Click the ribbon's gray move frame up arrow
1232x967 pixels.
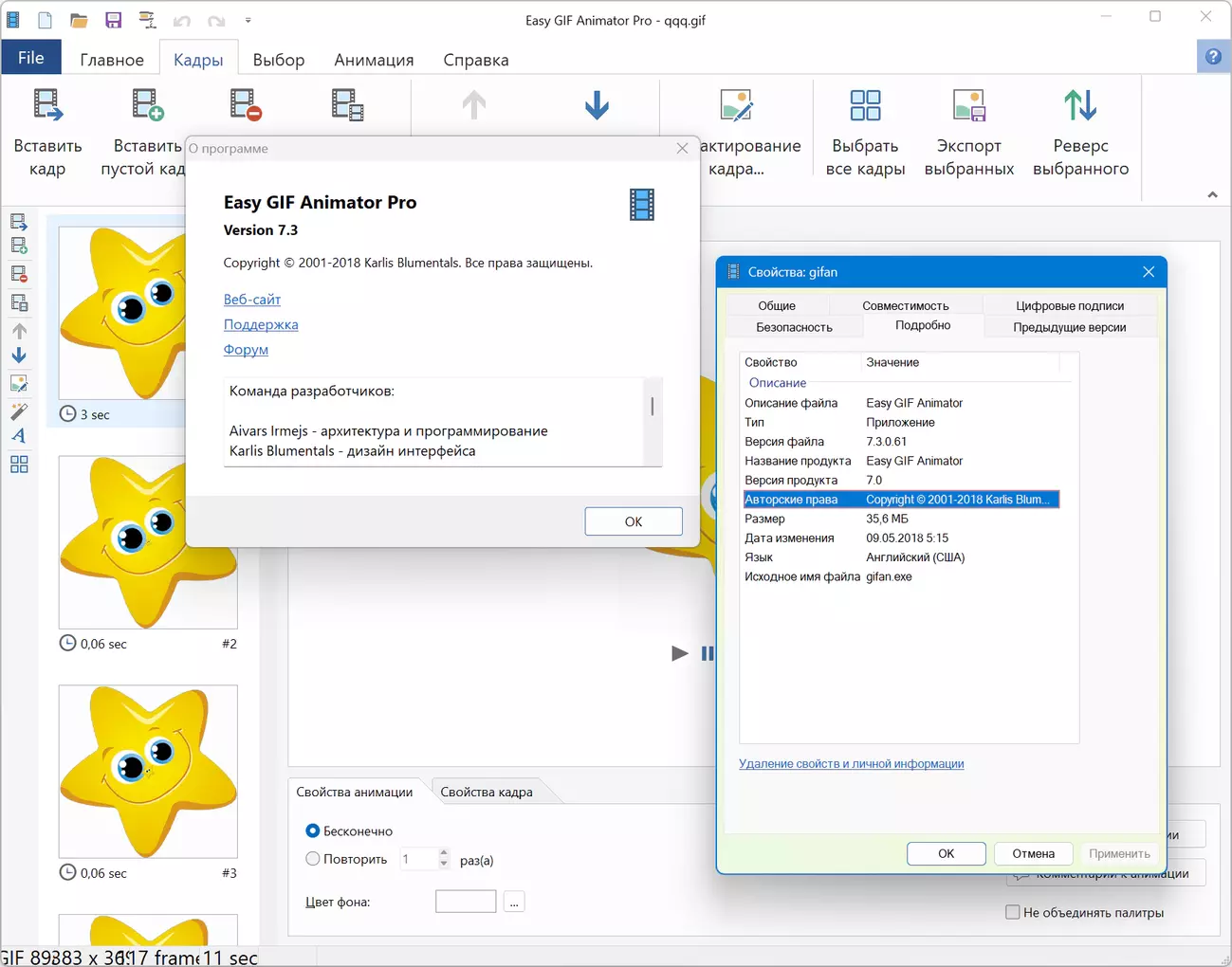click(x=474, y=104)
